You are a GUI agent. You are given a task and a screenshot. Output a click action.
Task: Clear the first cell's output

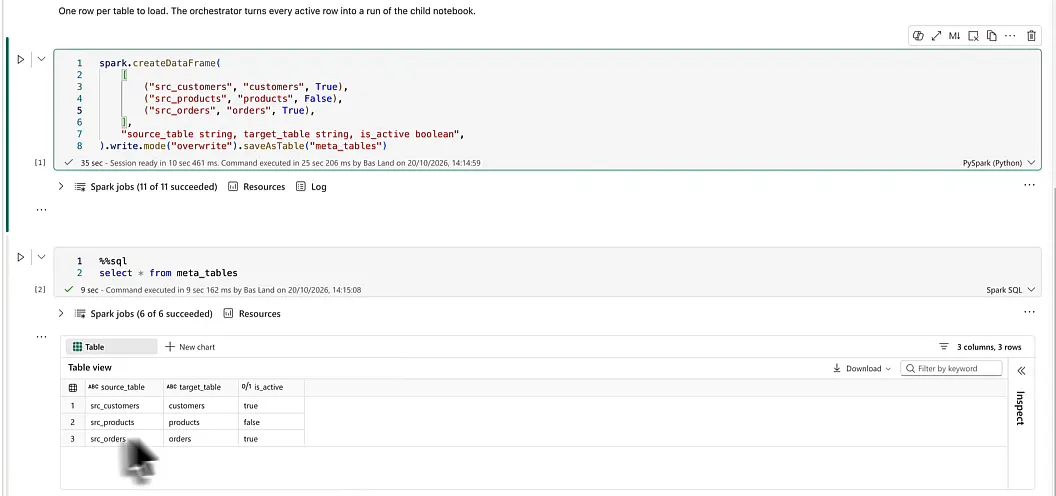973,36
